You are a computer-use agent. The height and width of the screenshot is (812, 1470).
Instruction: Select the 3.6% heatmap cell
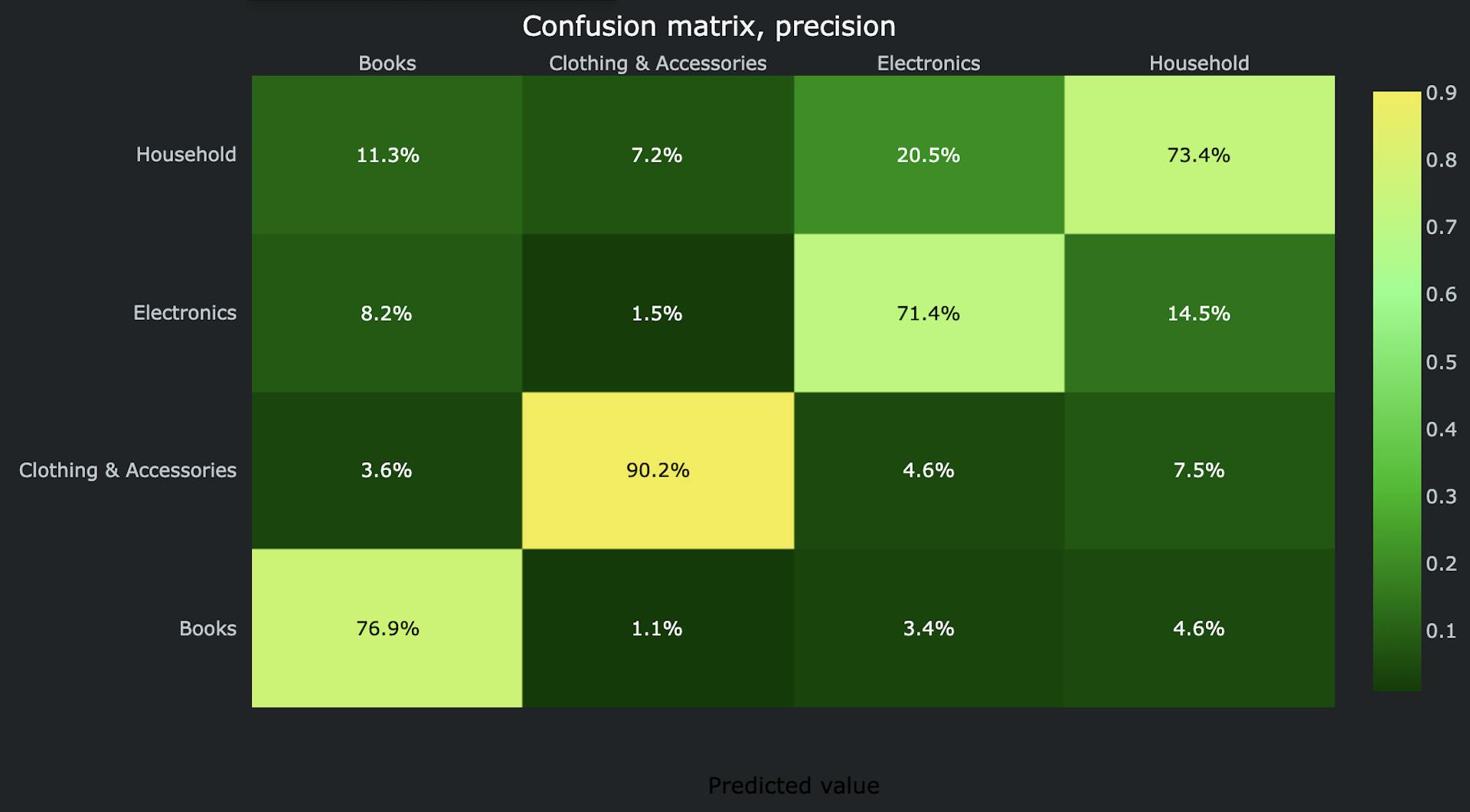click(387, 470)
